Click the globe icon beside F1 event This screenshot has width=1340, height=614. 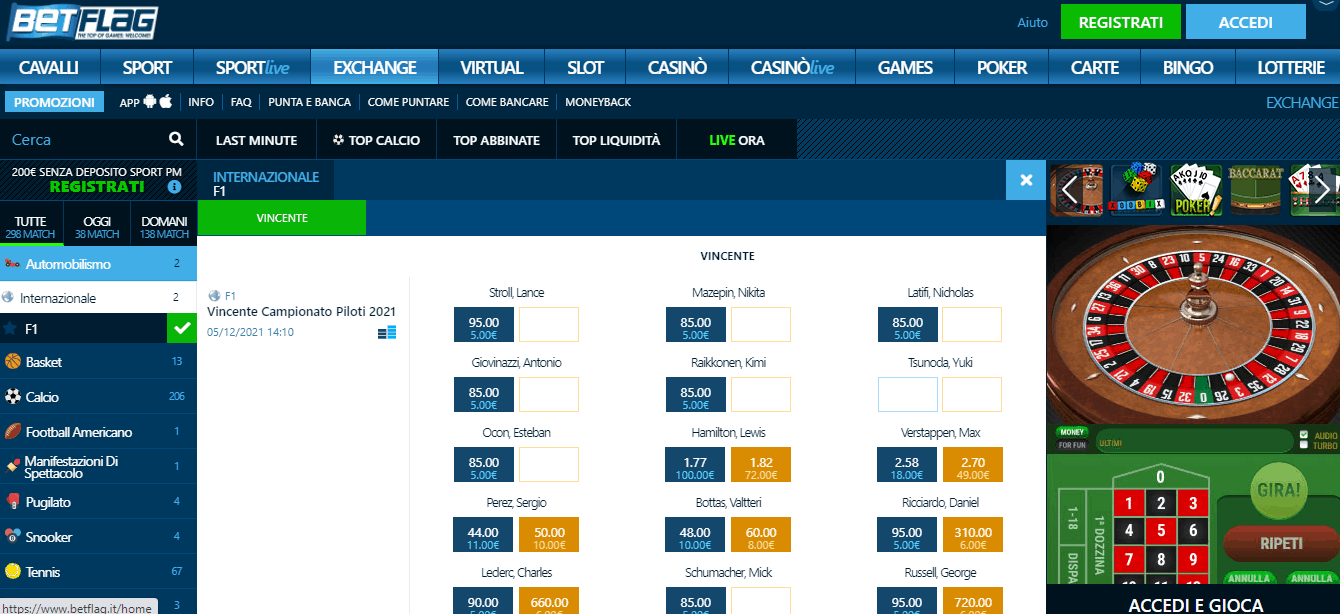point(214,296)
